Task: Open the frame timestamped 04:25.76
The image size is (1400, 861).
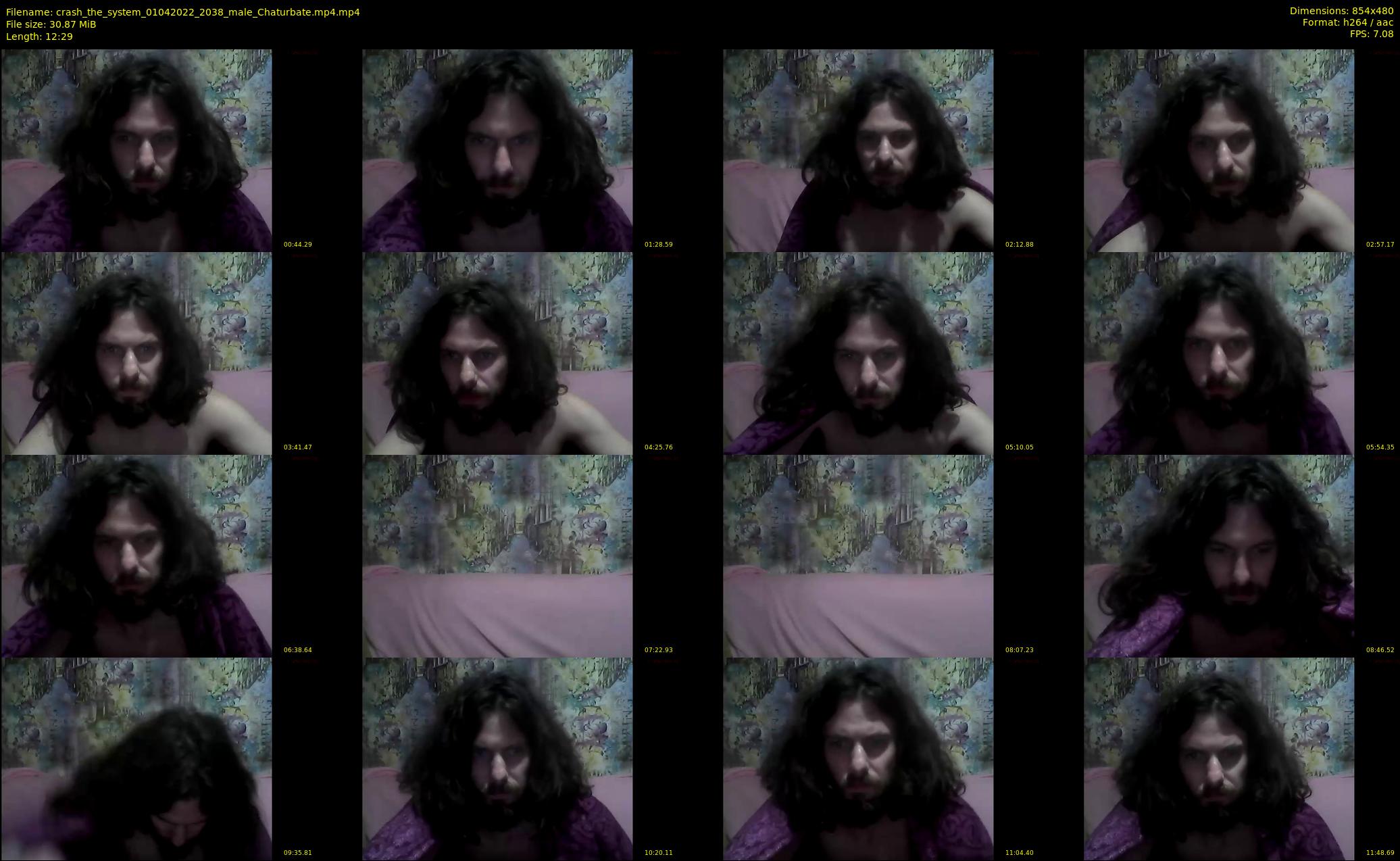Action: coord(497,353)
